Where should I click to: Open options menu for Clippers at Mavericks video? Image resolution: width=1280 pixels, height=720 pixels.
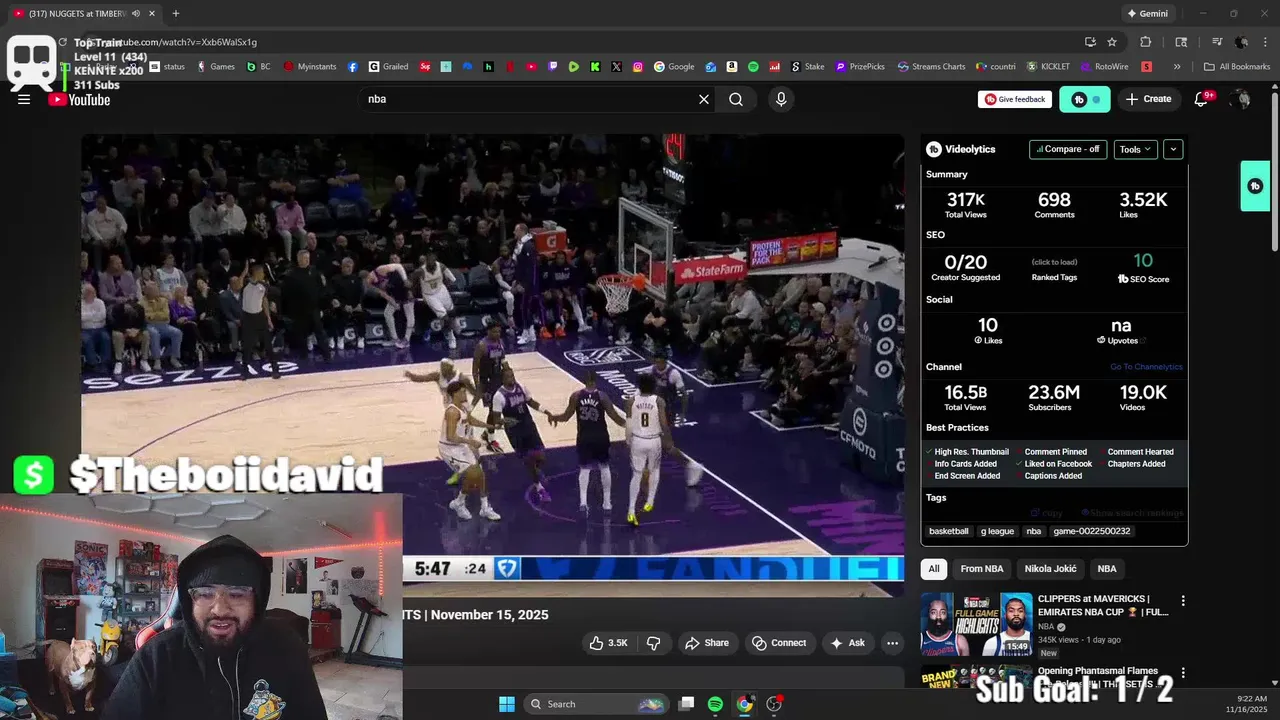click(x=1183, y=601)
